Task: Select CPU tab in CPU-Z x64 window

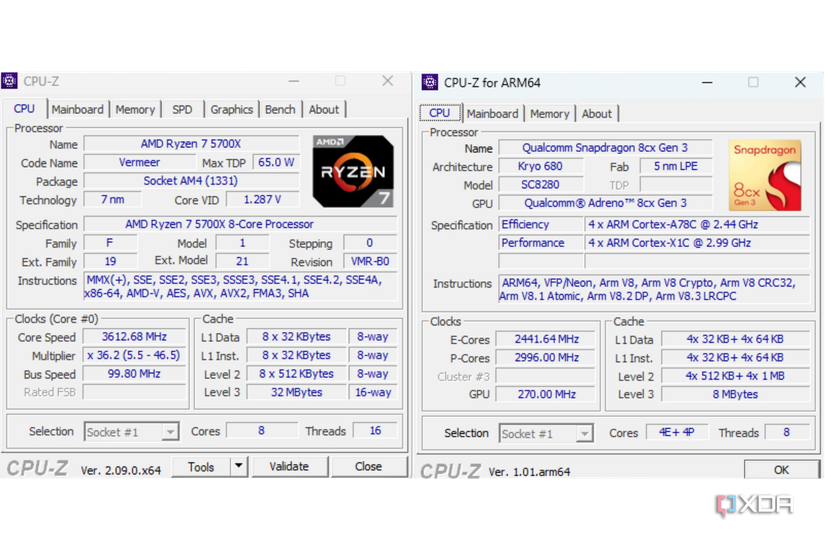Action: point(24,108)
